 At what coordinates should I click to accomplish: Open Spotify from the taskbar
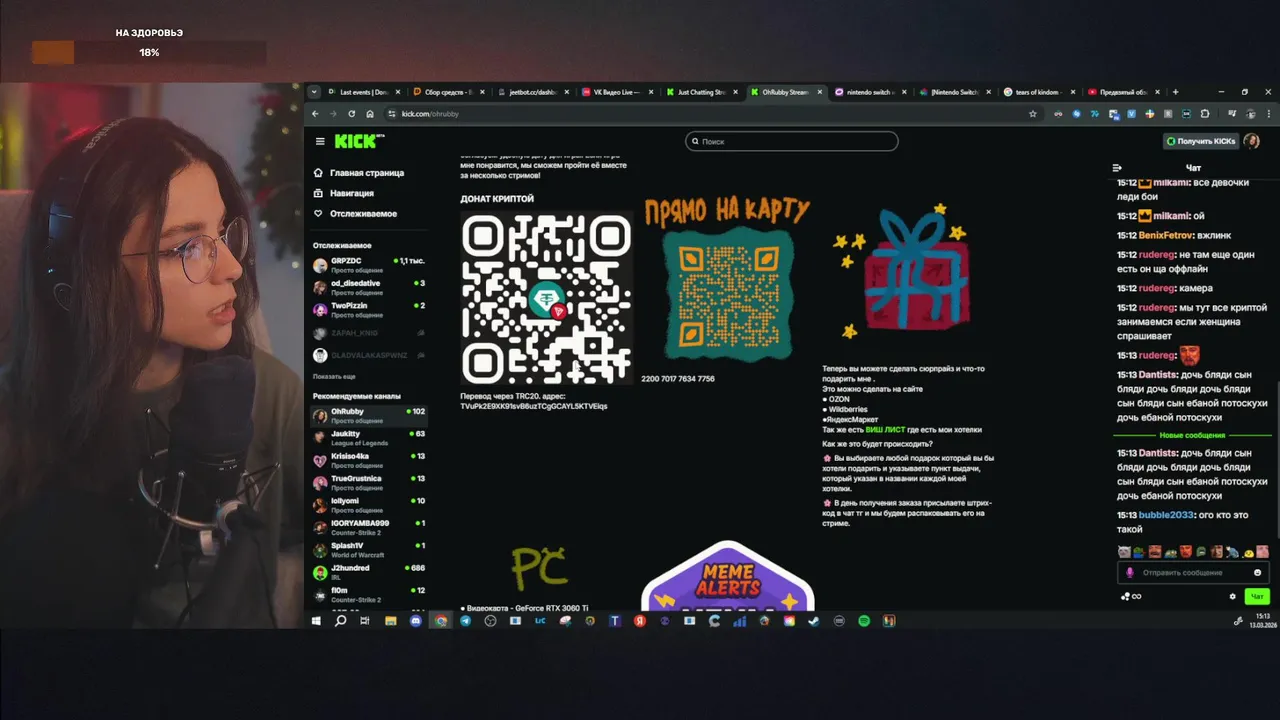[864, 621]
